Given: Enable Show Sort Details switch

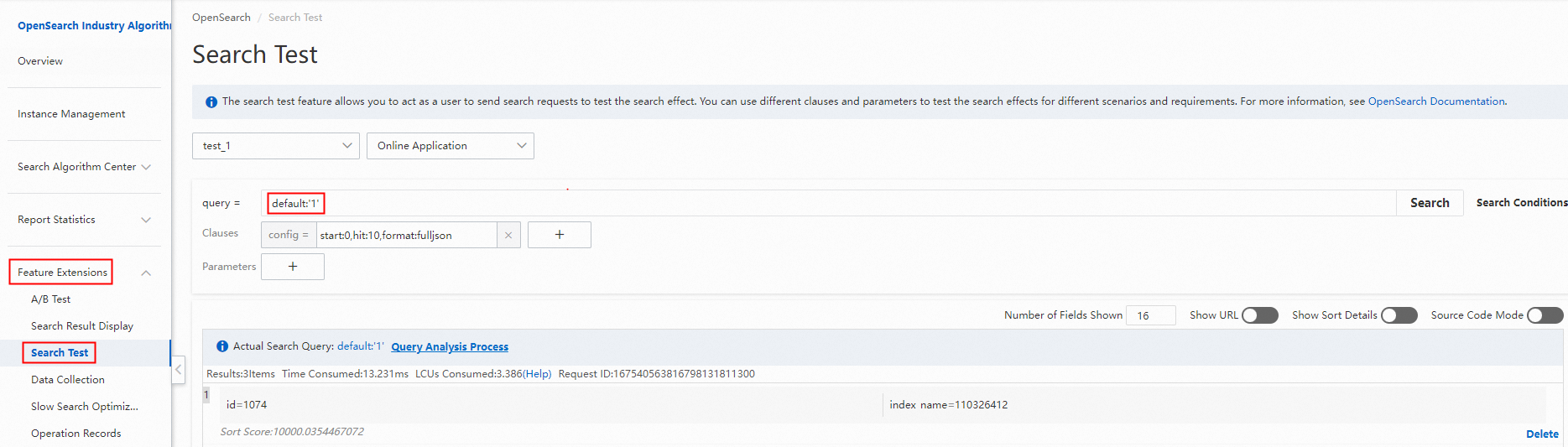Looking at the screenshot, I should coord(1399,315).
